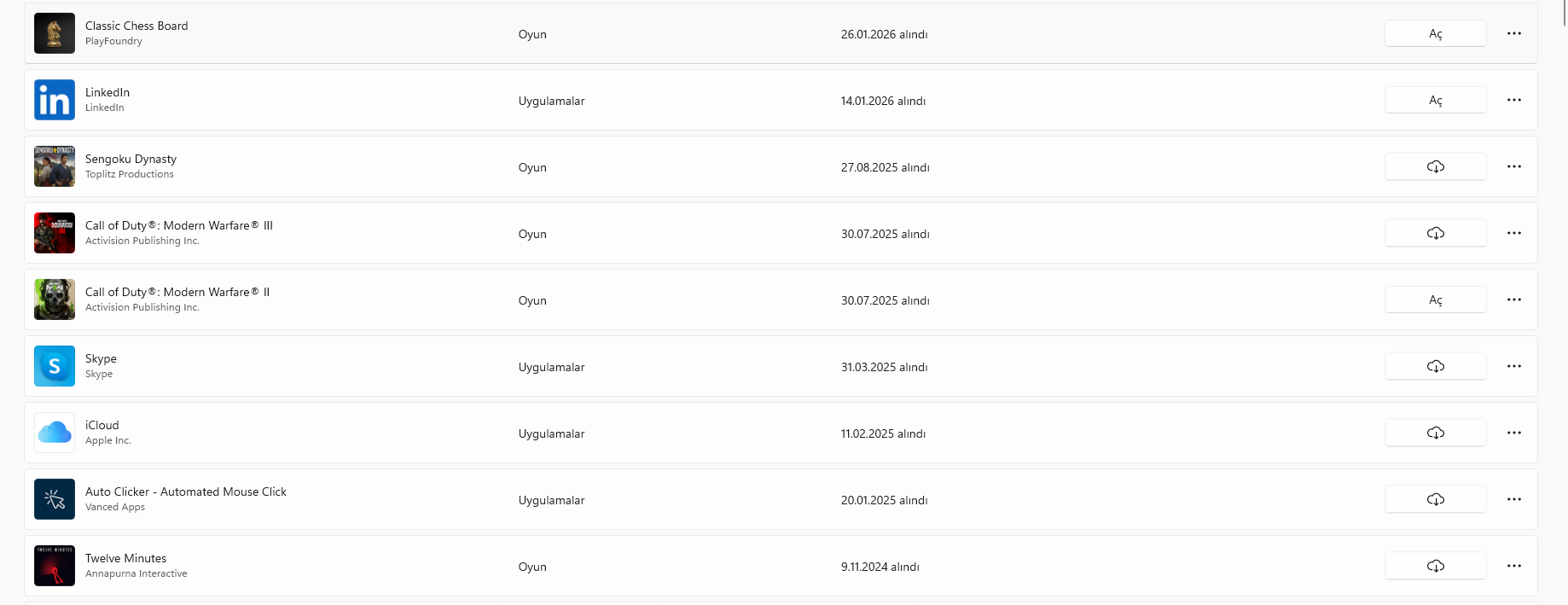Select the Sengoku Dynasty title text
The image size is (1568, 605).
(x=131, y=160)
